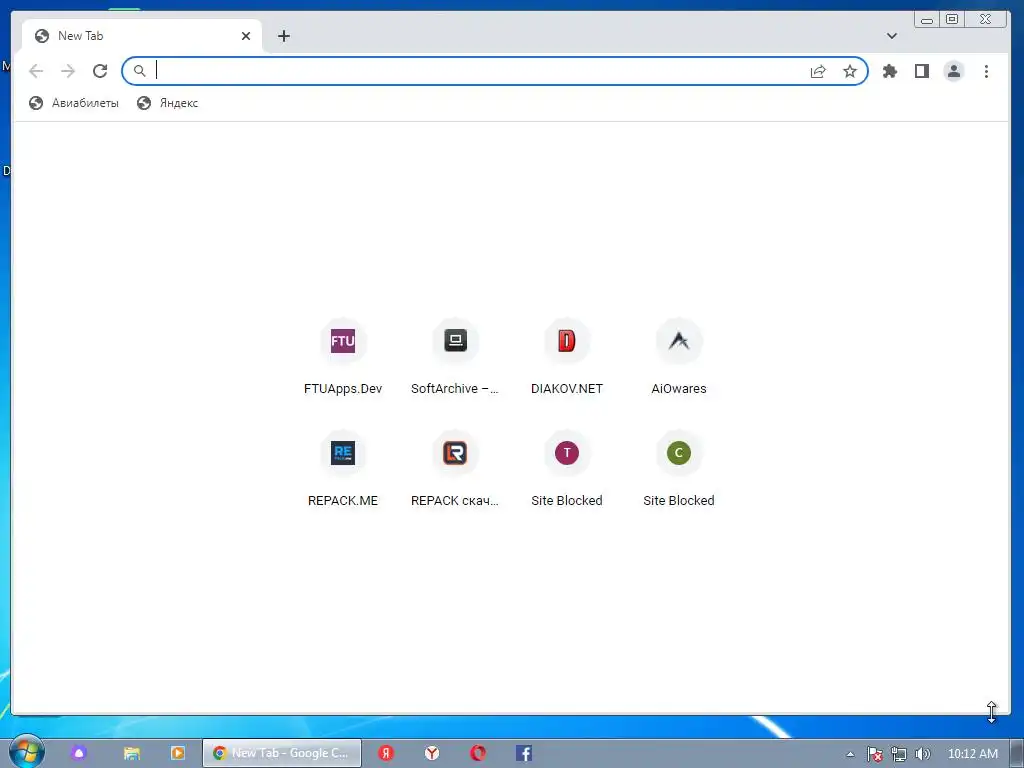
Task: Open Windows Explorer from taskbar
Action: (132, 753)
